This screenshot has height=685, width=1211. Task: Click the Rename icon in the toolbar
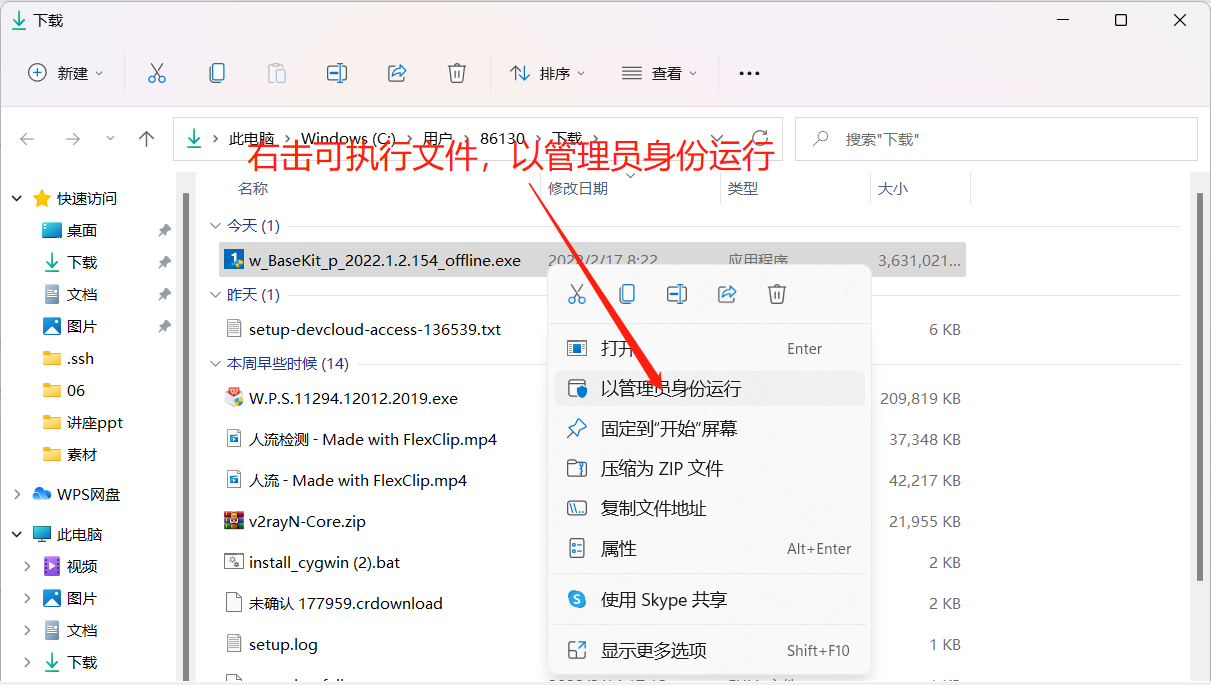pos(337,73)
